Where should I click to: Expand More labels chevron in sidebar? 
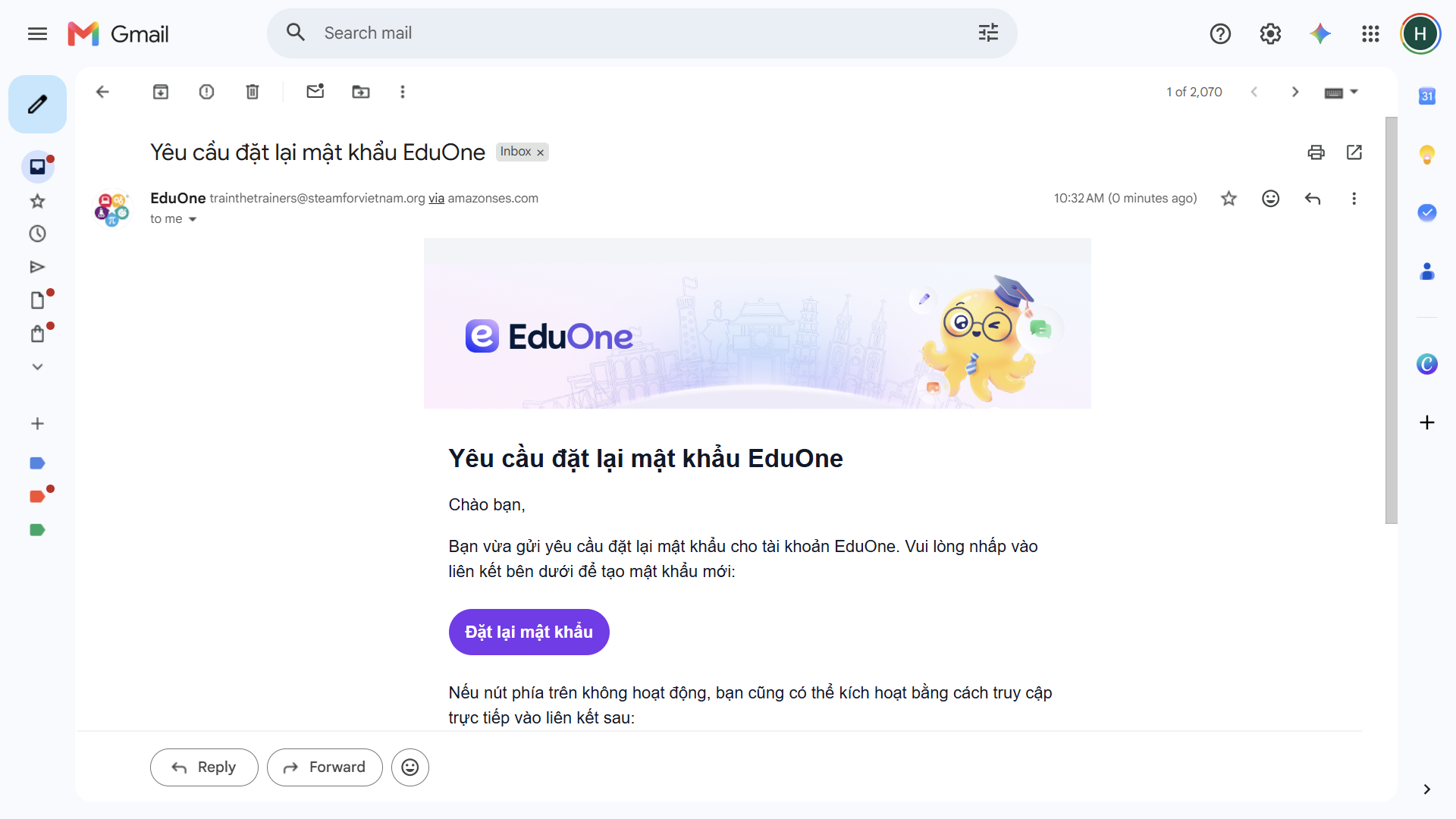click(x=37, y=367)
